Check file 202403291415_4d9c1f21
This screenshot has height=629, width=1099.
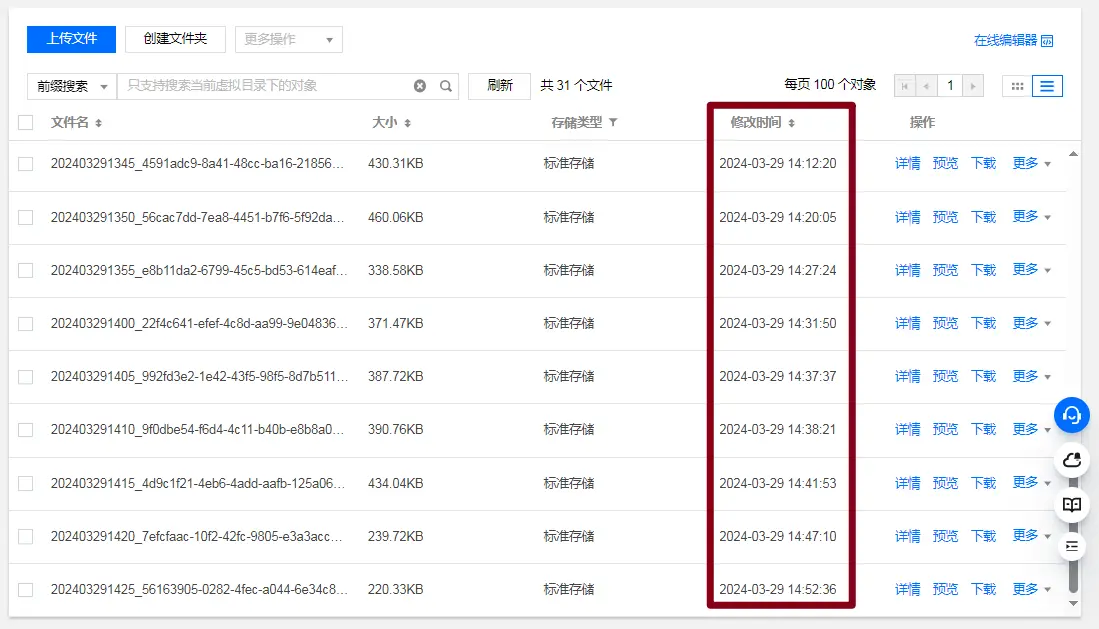click(x=26, y=484)
